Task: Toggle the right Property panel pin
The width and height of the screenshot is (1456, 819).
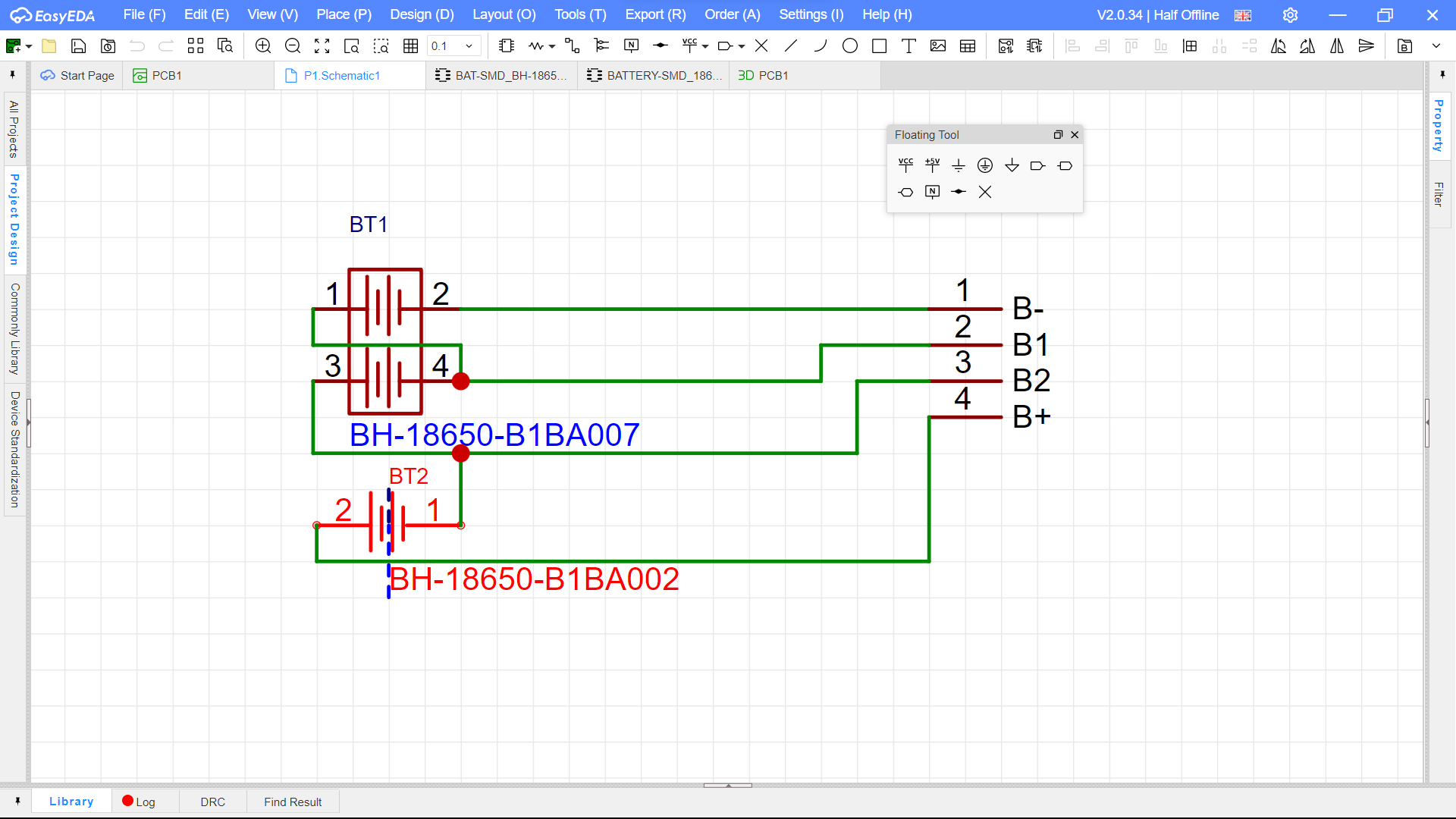Action: (x=1442, y=75)
